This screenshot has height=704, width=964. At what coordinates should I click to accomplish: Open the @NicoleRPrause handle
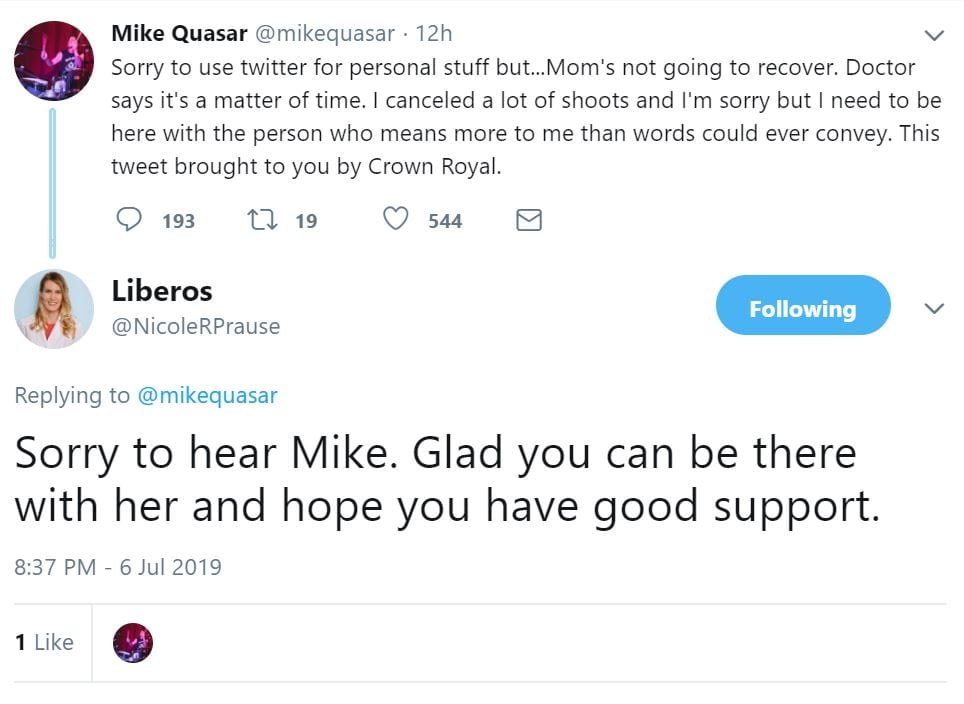(196, 326)
